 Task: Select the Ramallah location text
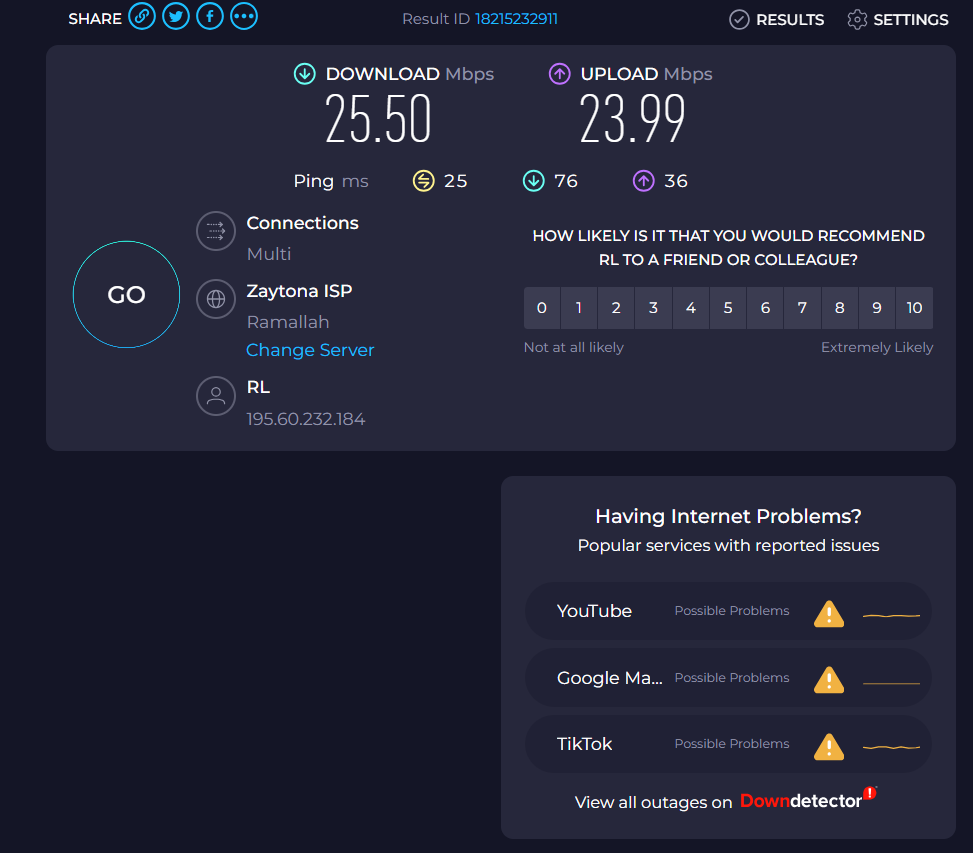pos(288,322)
